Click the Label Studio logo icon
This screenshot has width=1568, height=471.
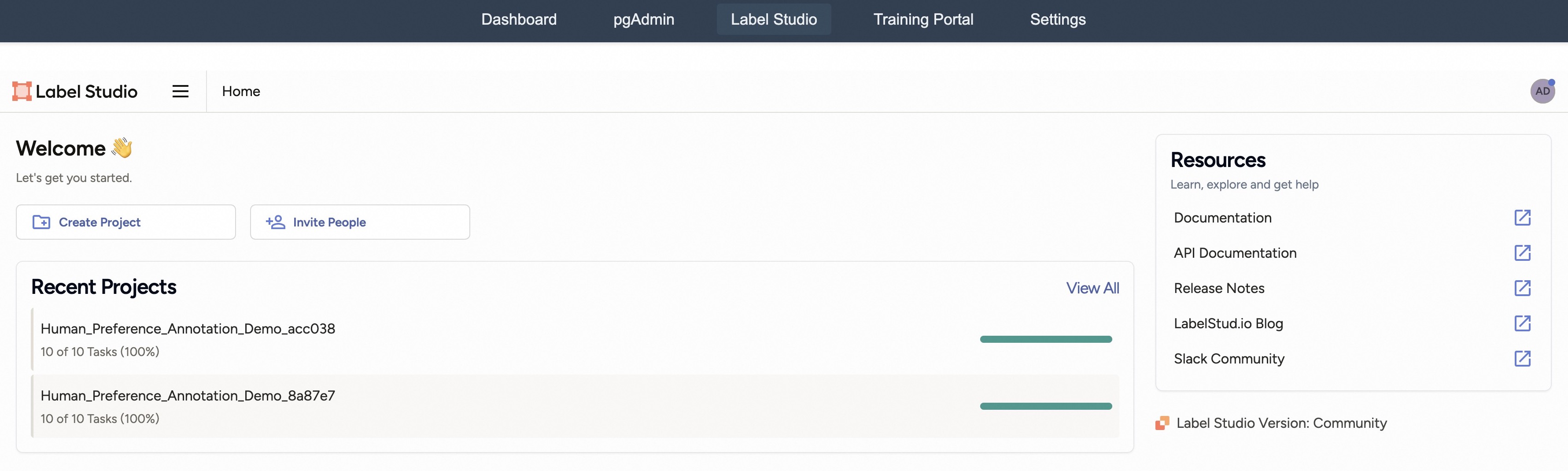click(x=22, y=91)
